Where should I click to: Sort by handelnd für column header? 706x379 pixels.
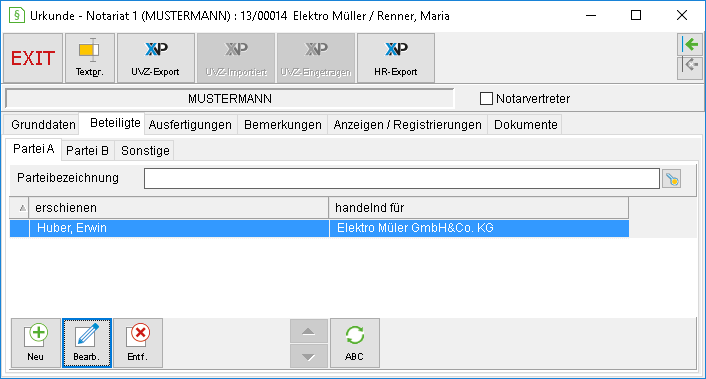click(x=479, y=208)
